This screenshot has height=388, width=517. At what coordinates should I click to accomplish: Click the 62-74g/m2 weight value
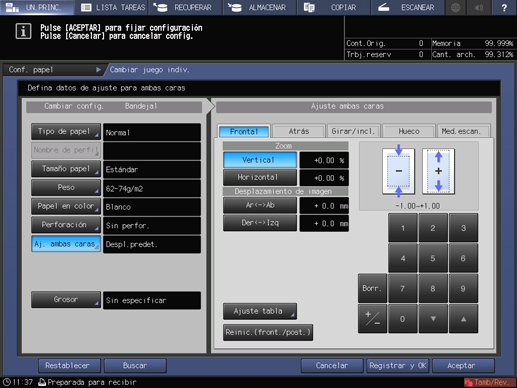pos(152,189)
